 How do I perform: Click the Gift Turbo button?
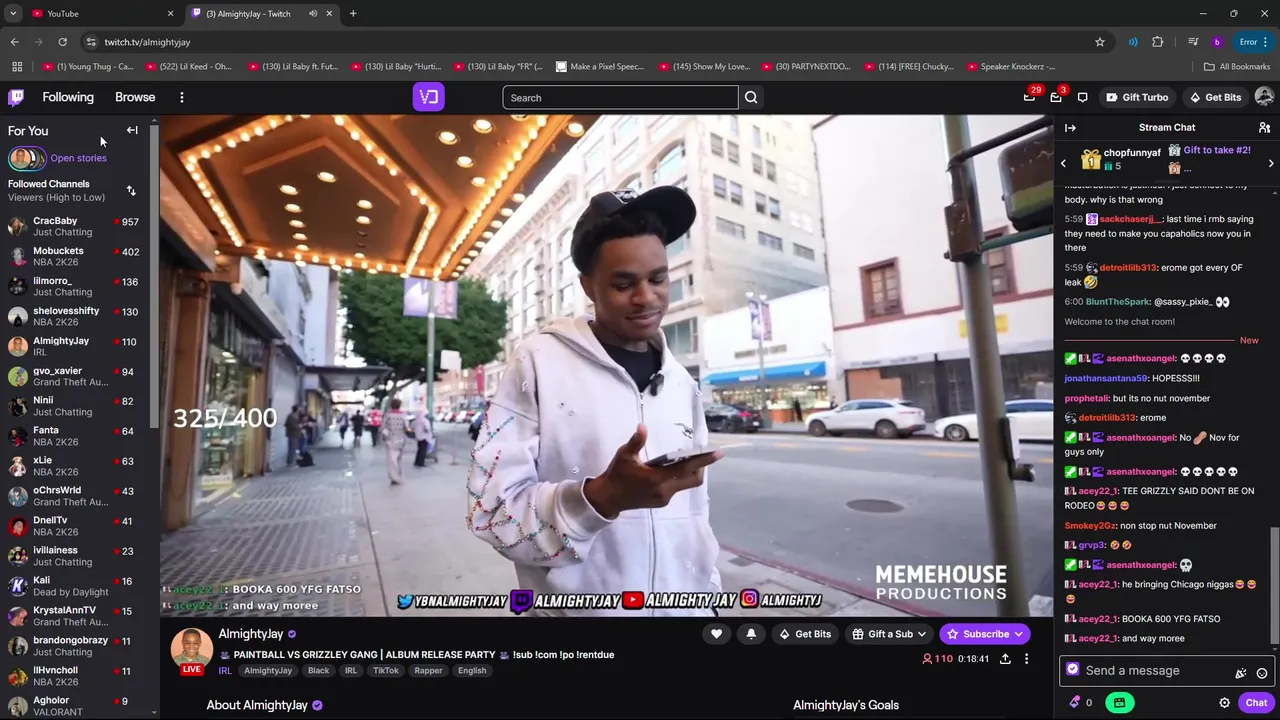(x=1137, y=97)
